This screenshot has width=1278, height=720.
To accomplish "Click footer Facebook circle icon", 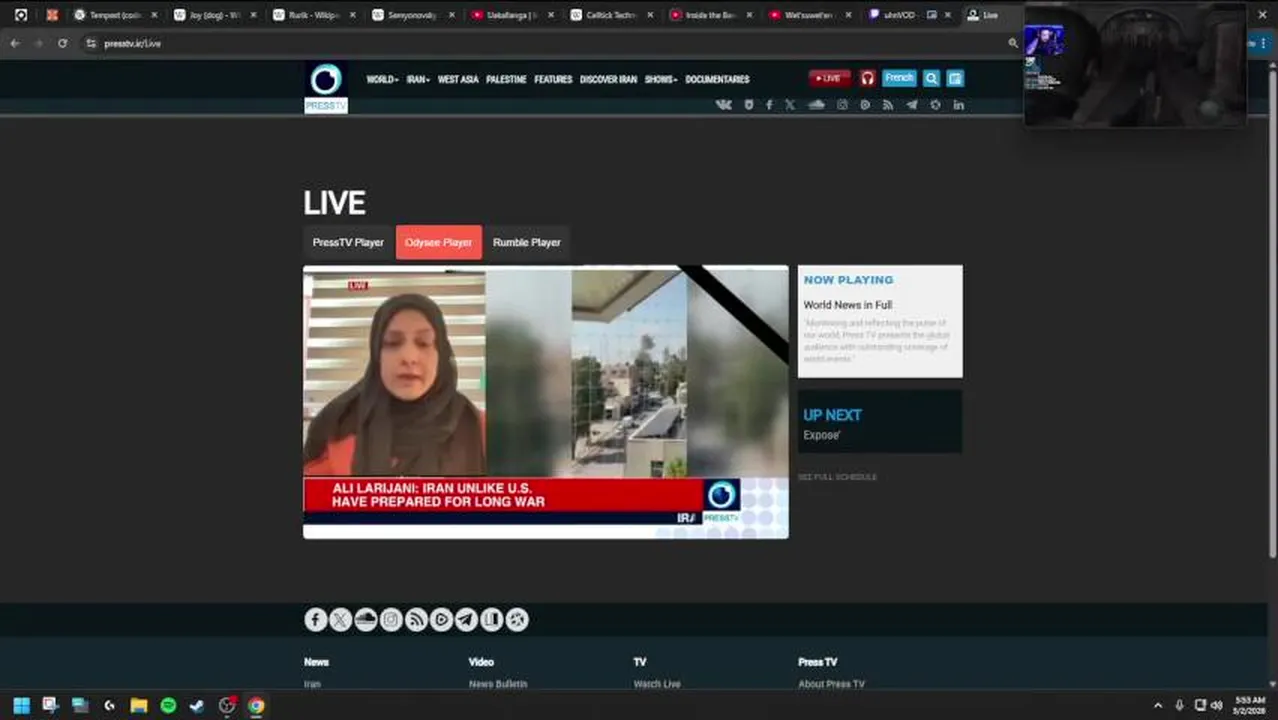I will click(316, 620).
